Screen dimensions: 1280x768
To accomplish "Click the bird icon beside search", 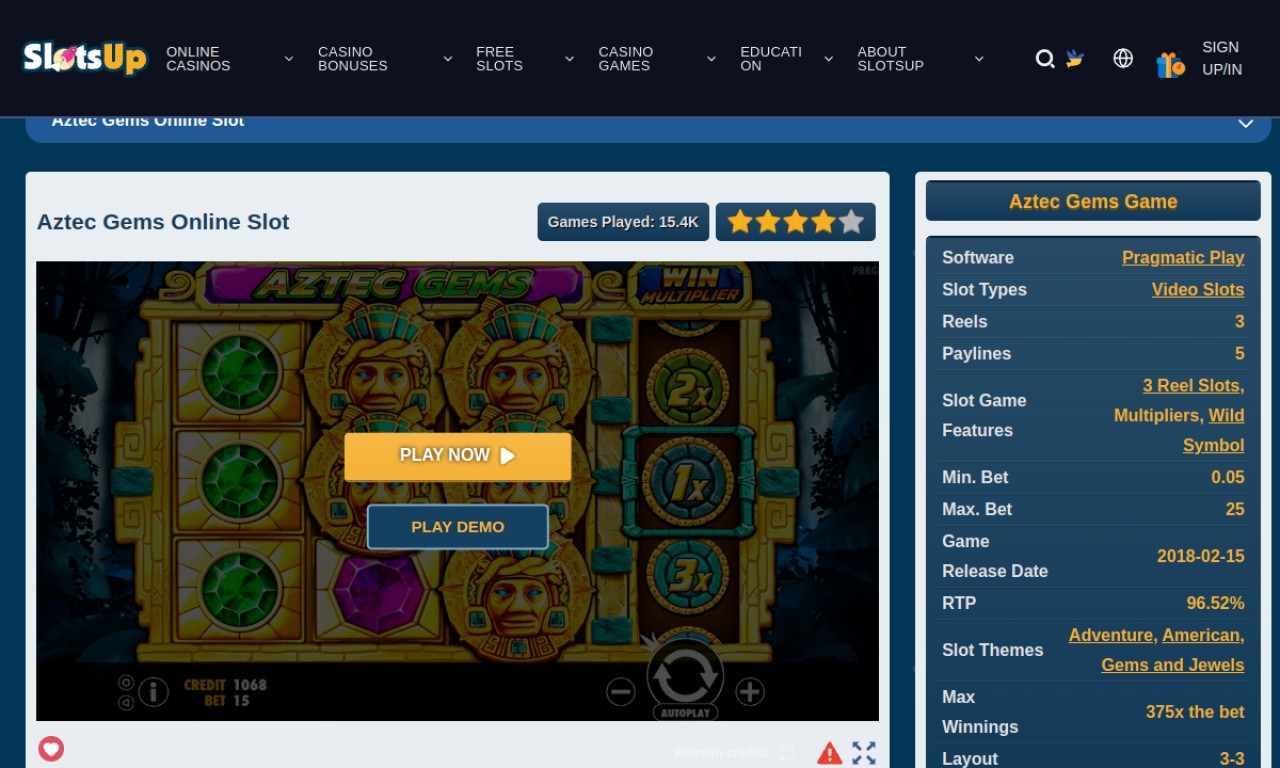I will (1075, 58).
